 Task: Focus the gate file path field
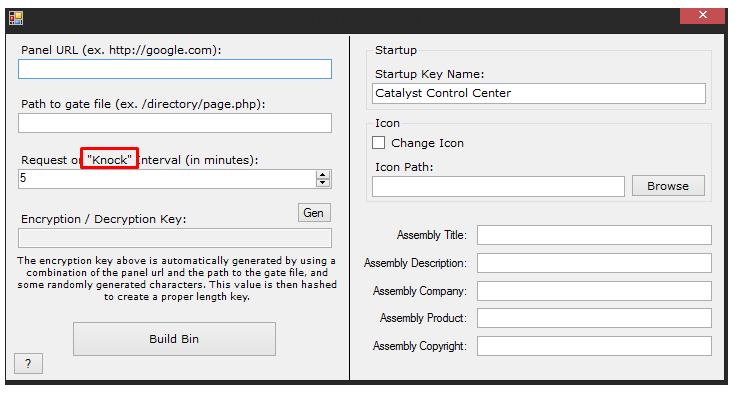175,123
